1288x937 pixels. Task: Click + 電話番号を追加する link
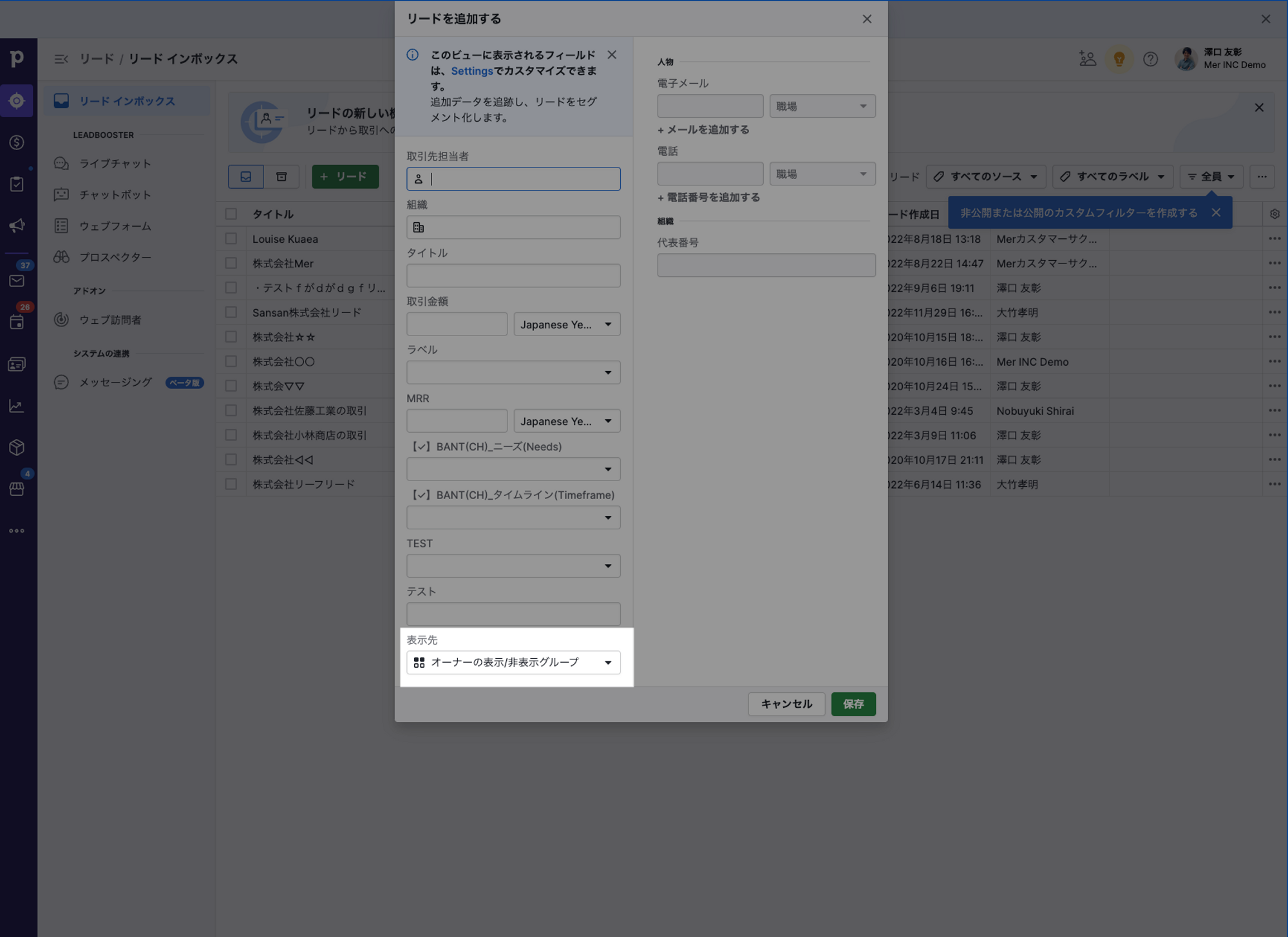tap(708, 197)
